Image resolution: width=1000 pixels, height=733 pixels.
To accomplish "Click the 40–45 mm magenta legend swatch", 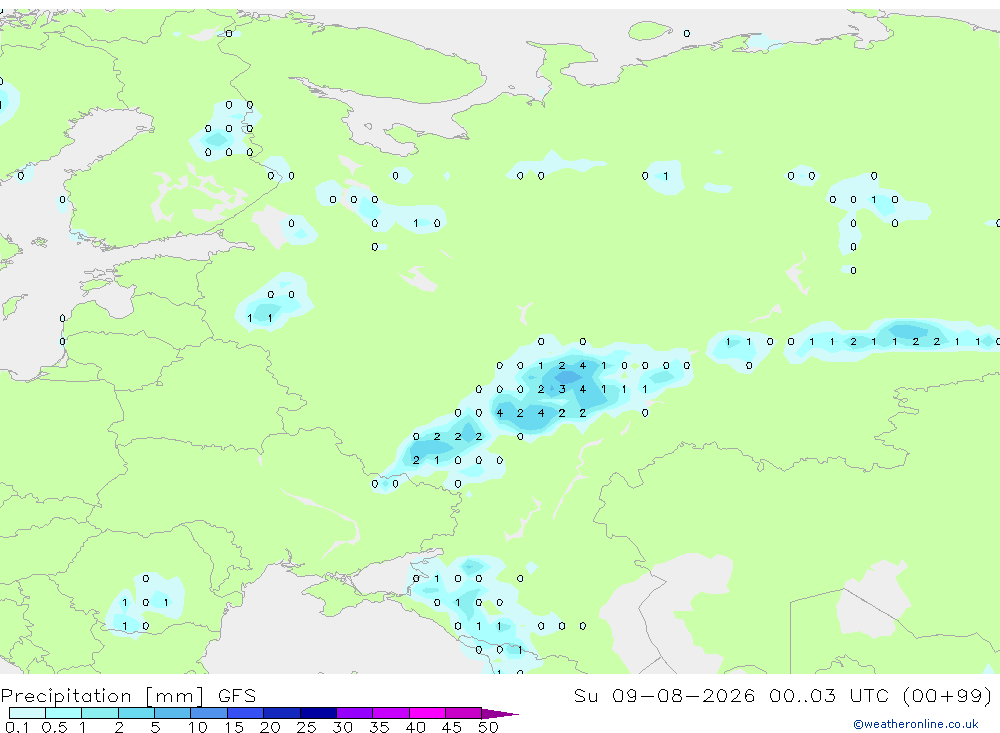I will (427, 713).
